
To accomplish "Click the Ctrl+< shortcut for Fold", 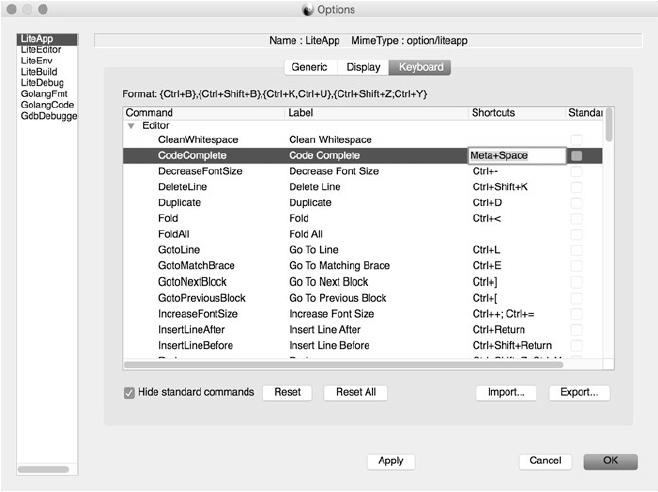I will click(487, 218).
